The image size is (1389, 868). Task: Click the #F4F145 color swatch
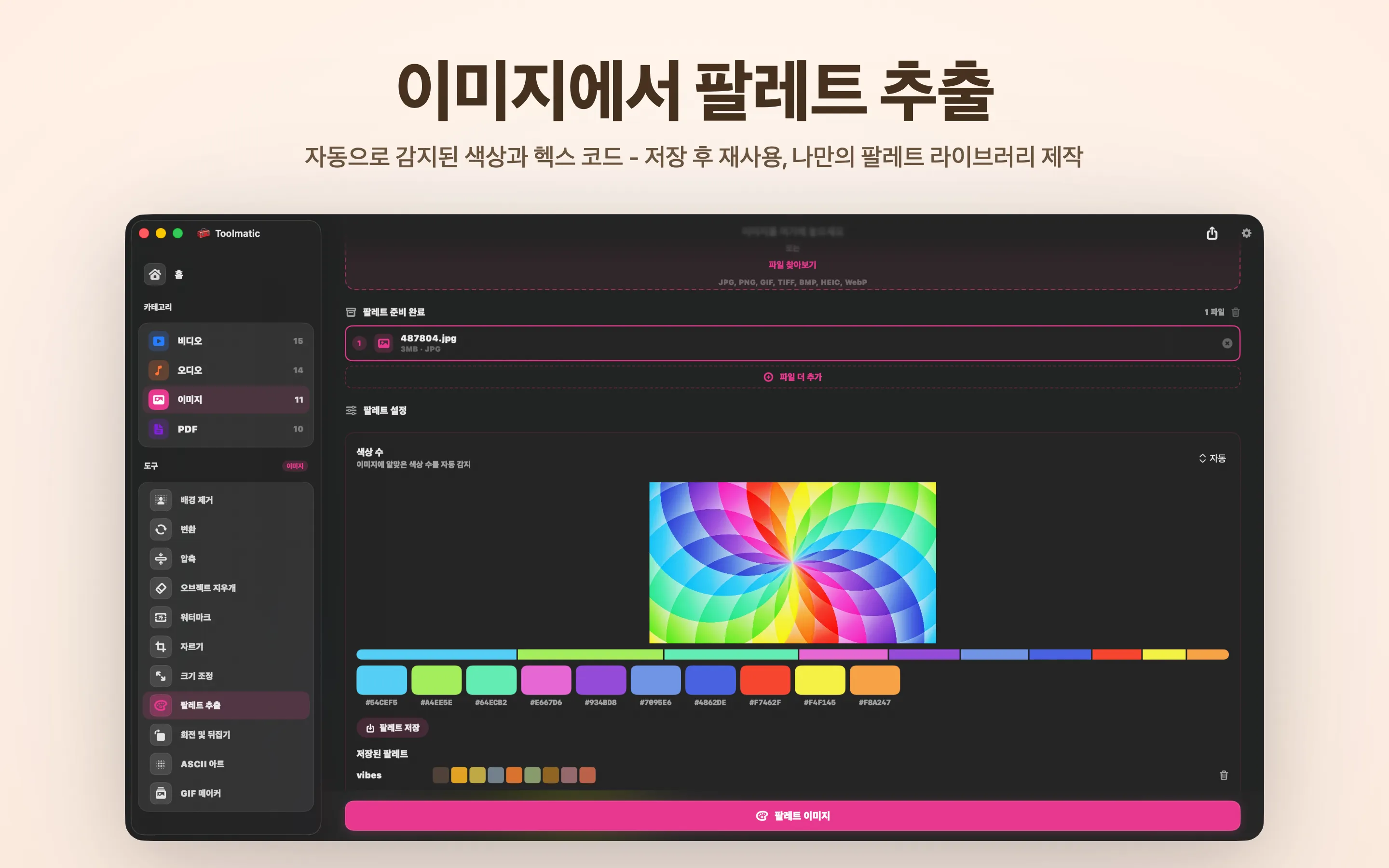pos(819,680)
